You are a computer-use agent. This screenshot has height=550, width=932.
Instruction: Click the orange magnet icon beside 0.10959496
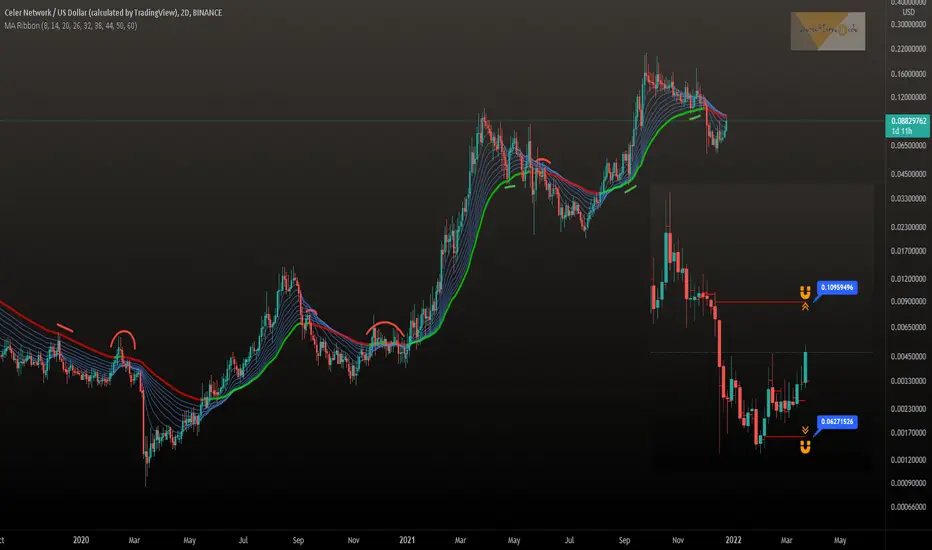805,293
